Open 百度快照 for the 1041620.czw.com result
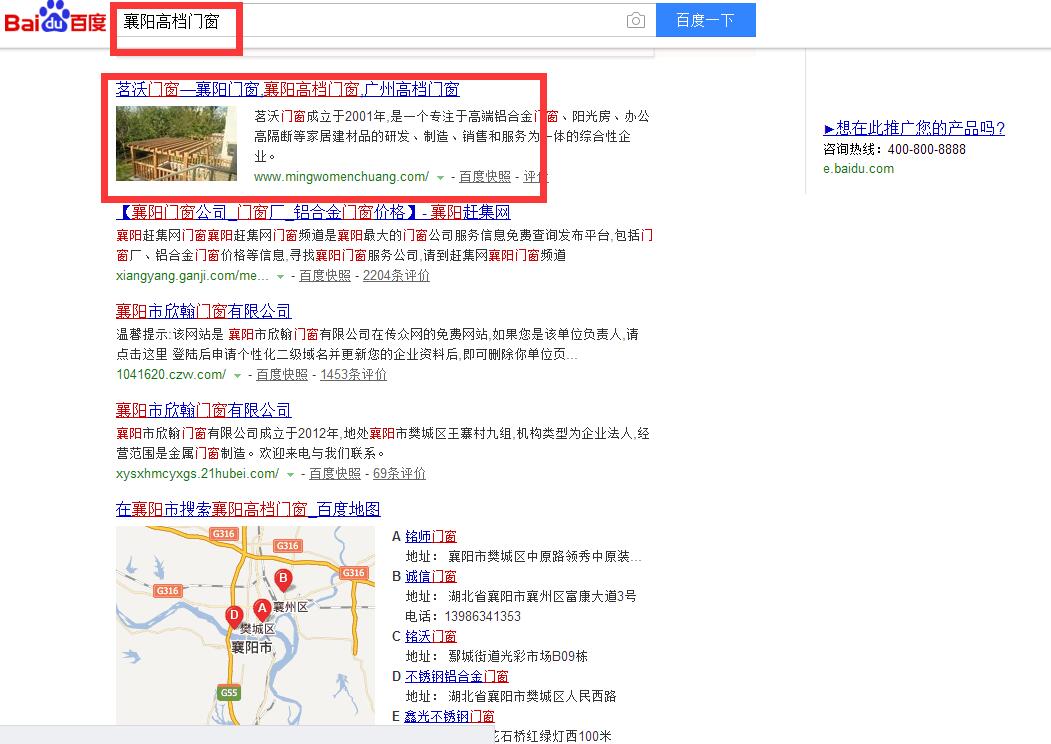 tap(282, 375)
